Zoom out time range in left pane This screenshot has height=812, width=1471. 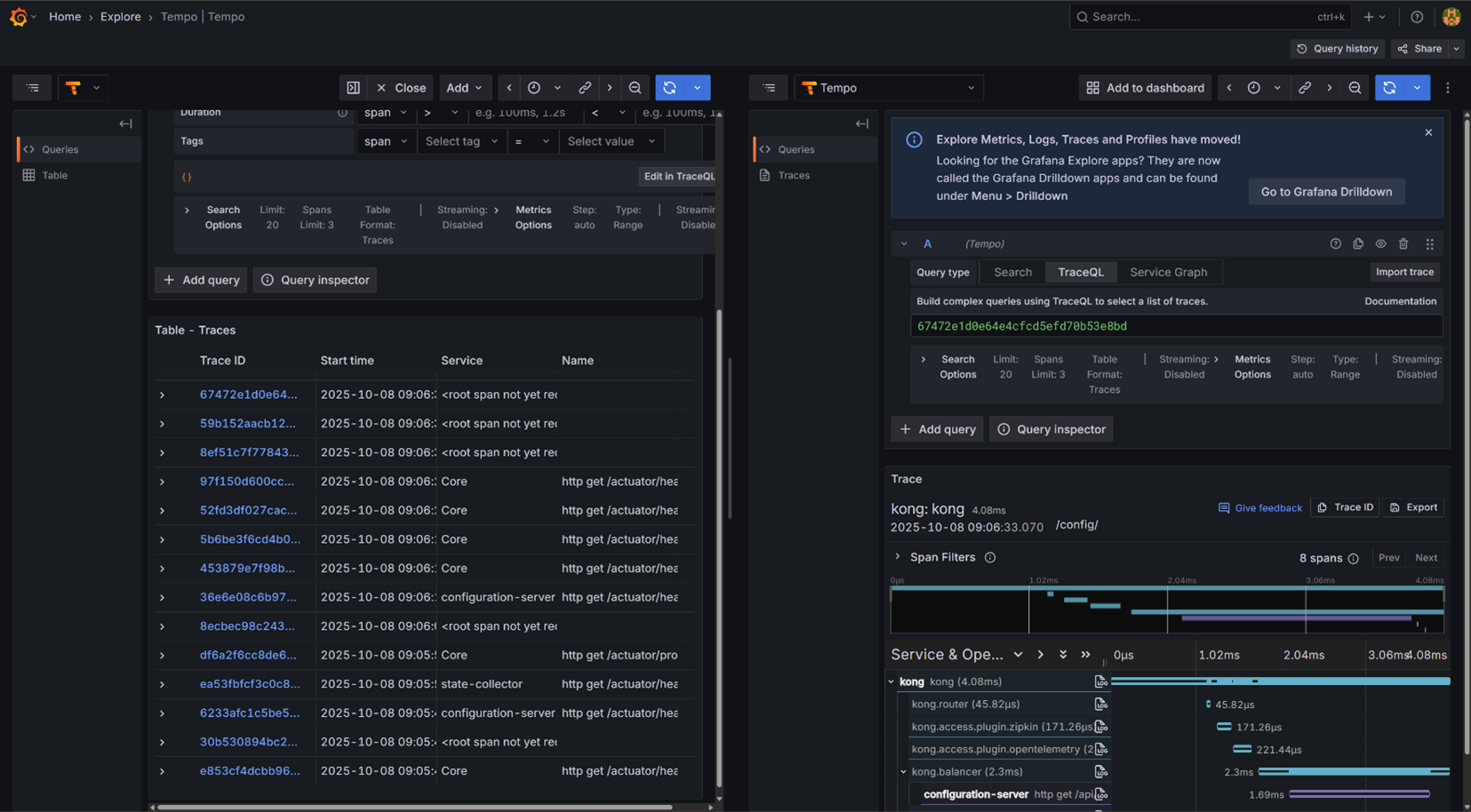pos(635,88)
